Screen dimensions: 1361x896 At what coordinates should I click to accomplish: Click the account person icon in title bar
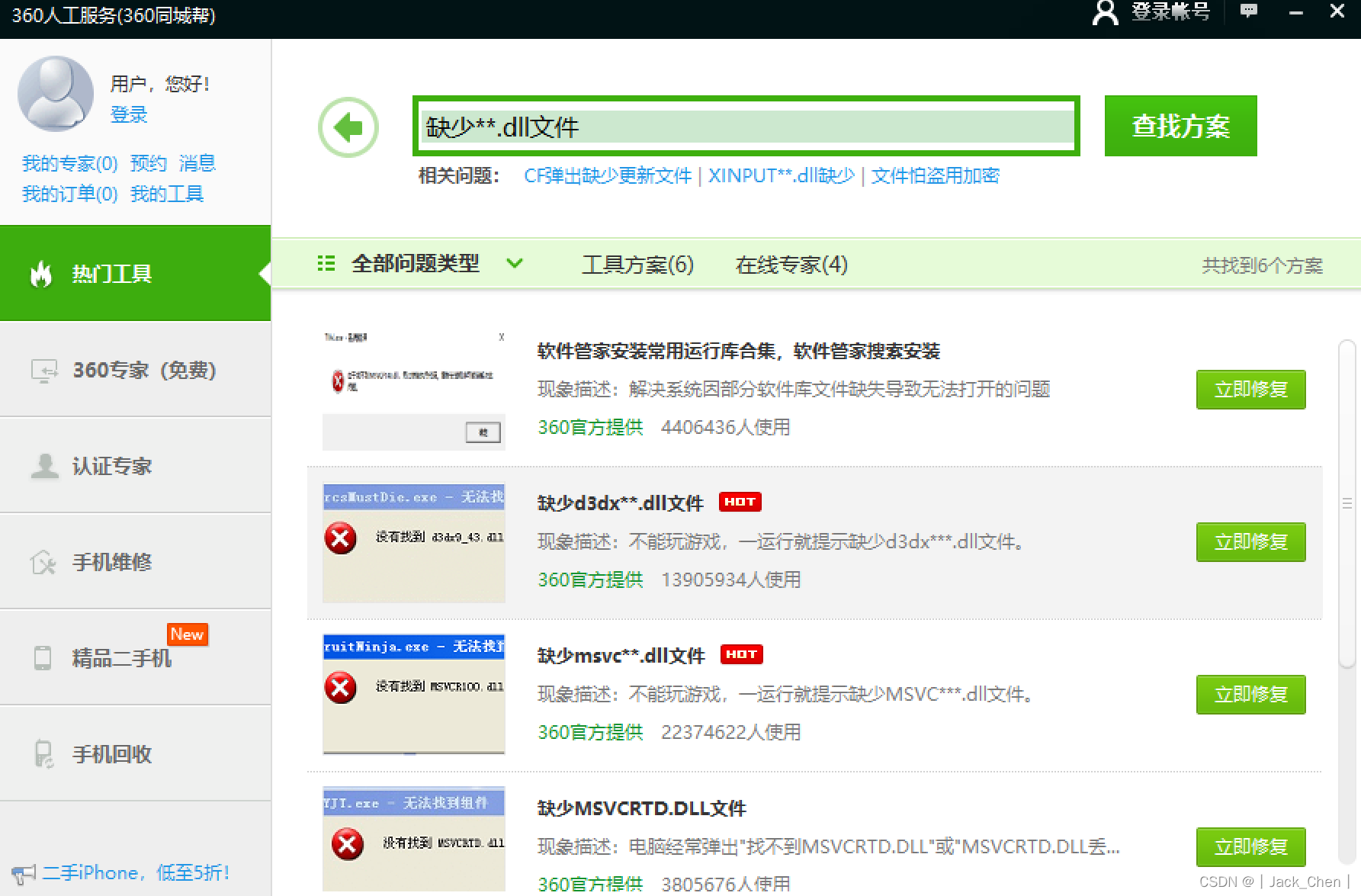point(1105,12)
